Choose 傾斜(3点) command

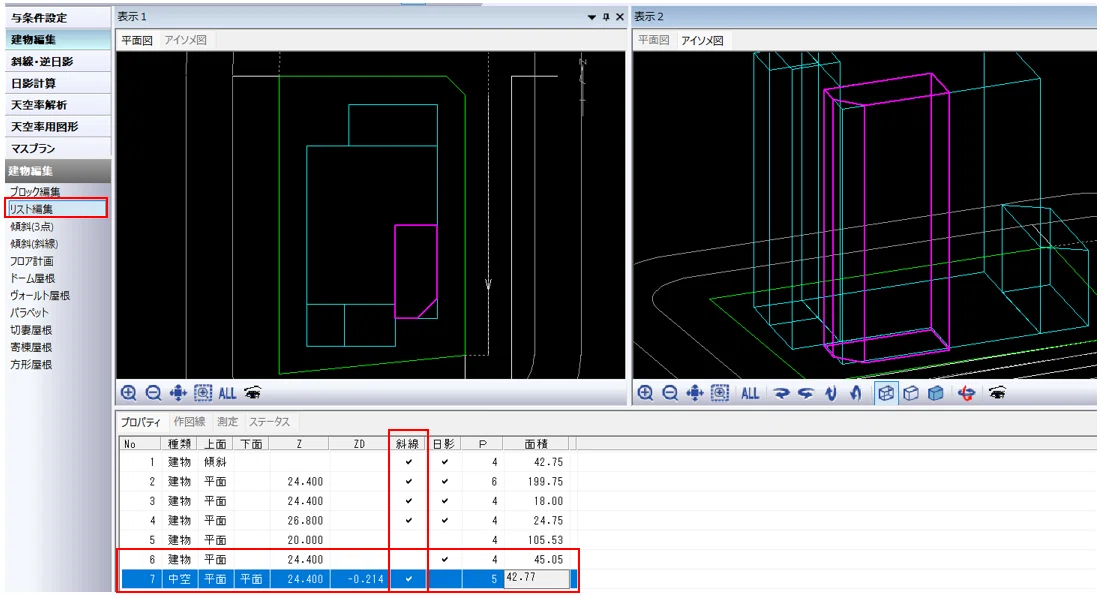(32, 227)
